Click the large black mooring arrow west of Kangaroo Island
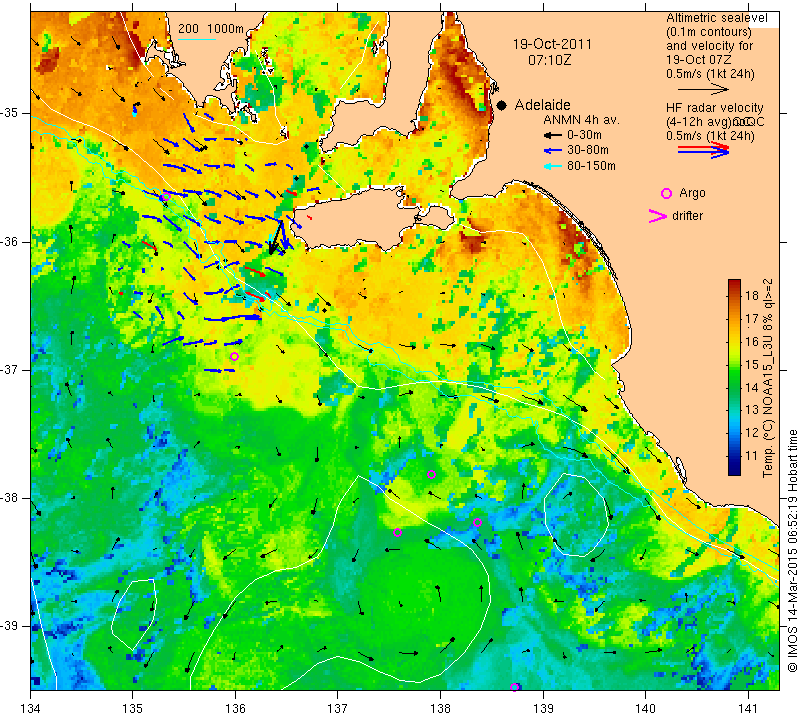This screenshot has width=800, height=720. pos(276,238)
